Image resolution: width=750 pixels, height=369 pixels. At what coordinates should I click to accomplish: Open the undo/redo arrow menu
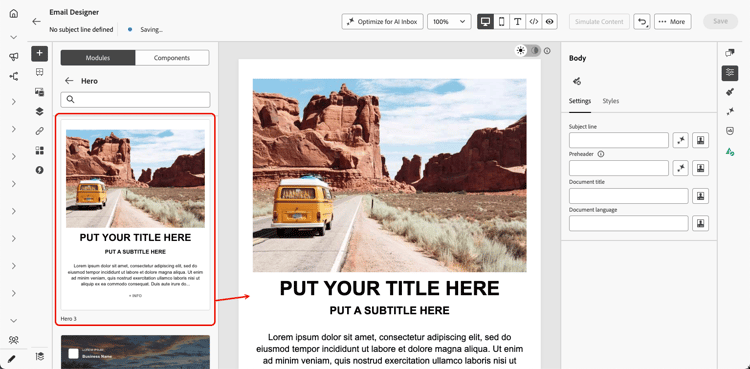642,22
